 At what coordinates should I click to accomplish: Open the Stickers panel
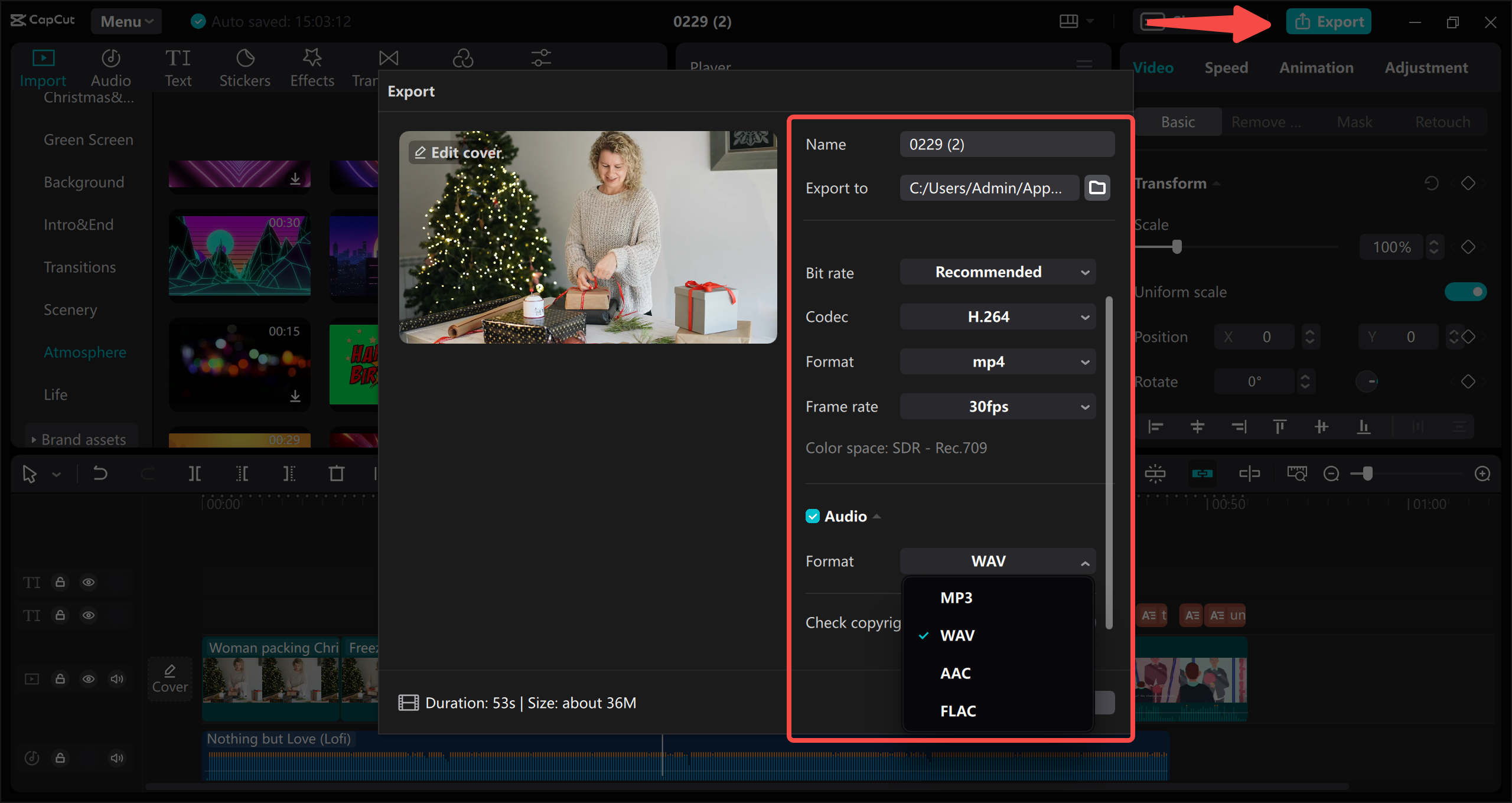[245, 66]
